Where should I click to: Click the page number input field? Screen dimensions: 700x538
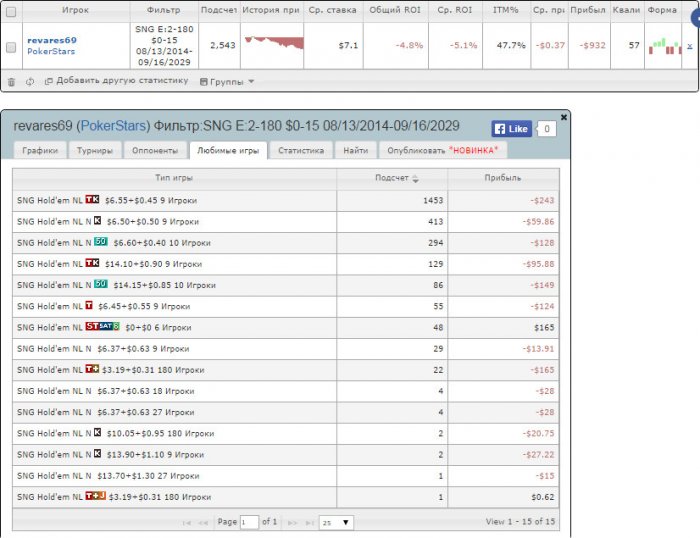(x=249, y=522)
